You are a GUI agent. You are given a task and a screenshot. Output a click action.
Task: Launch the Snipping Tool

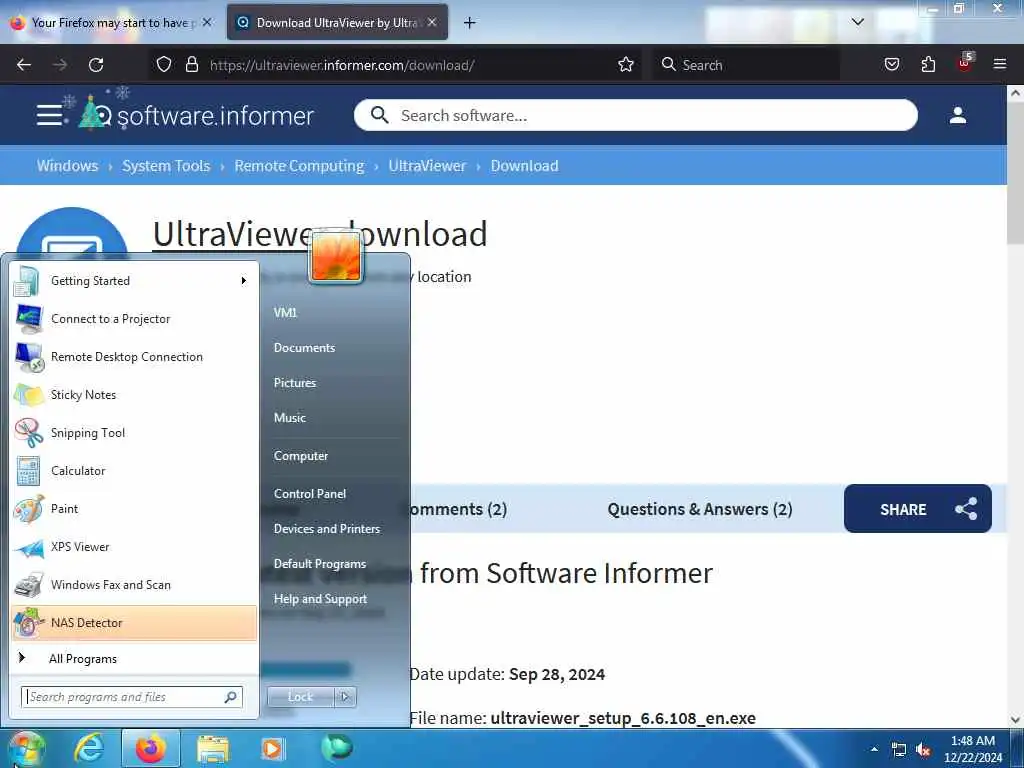click(x=133, y=433)
